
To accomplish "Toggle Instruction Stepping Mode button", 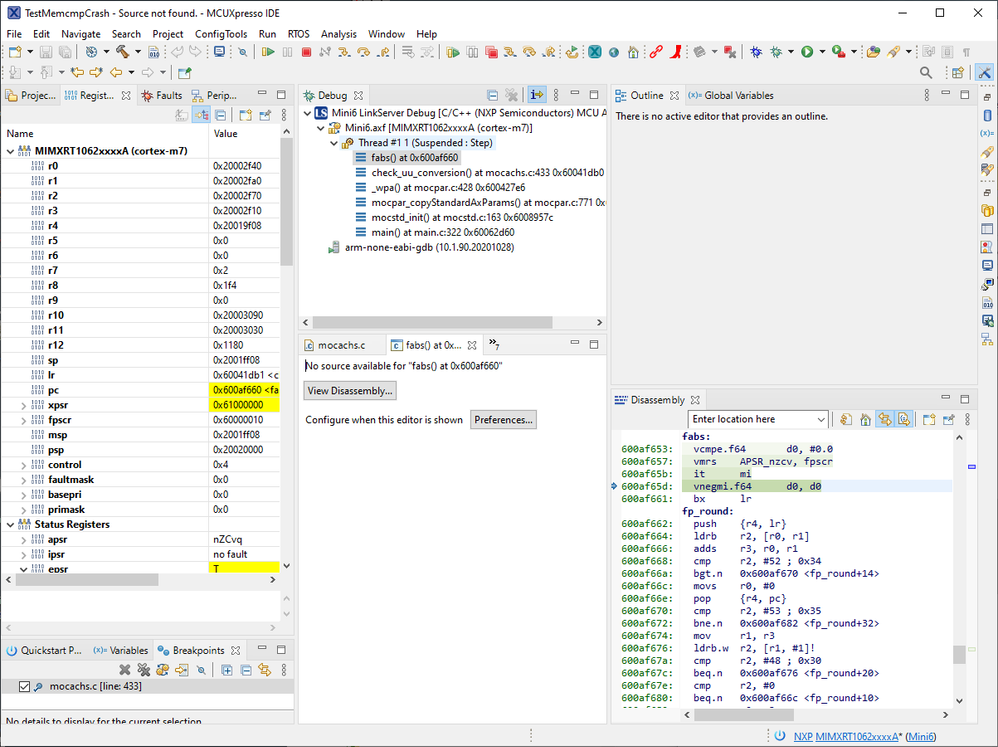I will click(537, 95).
